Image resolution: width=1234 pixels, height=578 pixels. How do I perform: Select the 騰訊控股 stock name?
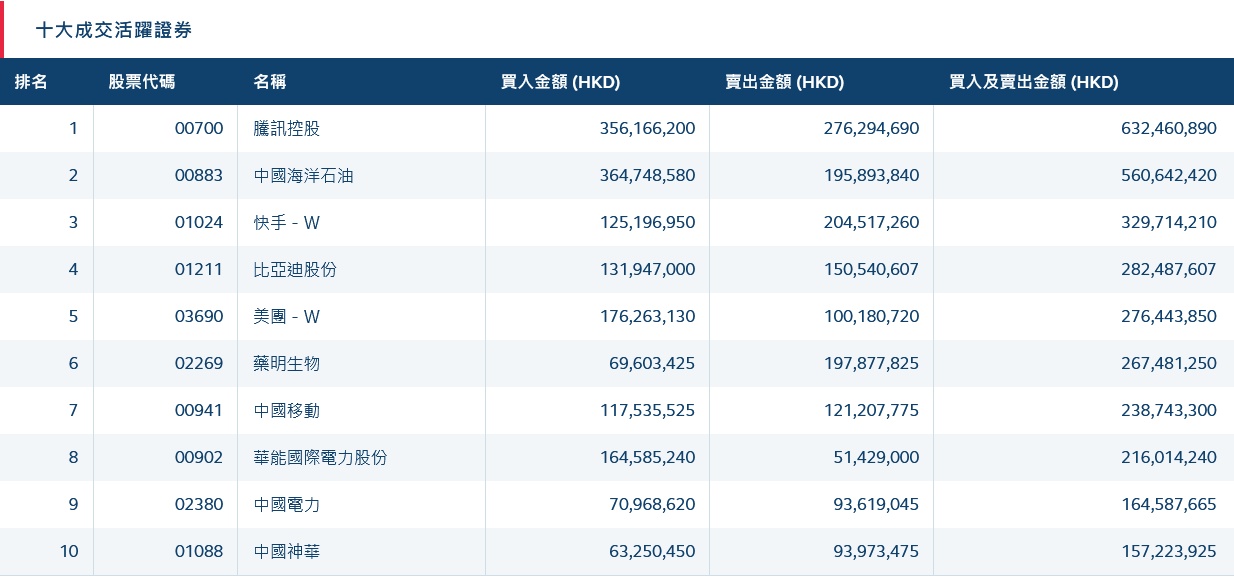(x=287, y=128)
